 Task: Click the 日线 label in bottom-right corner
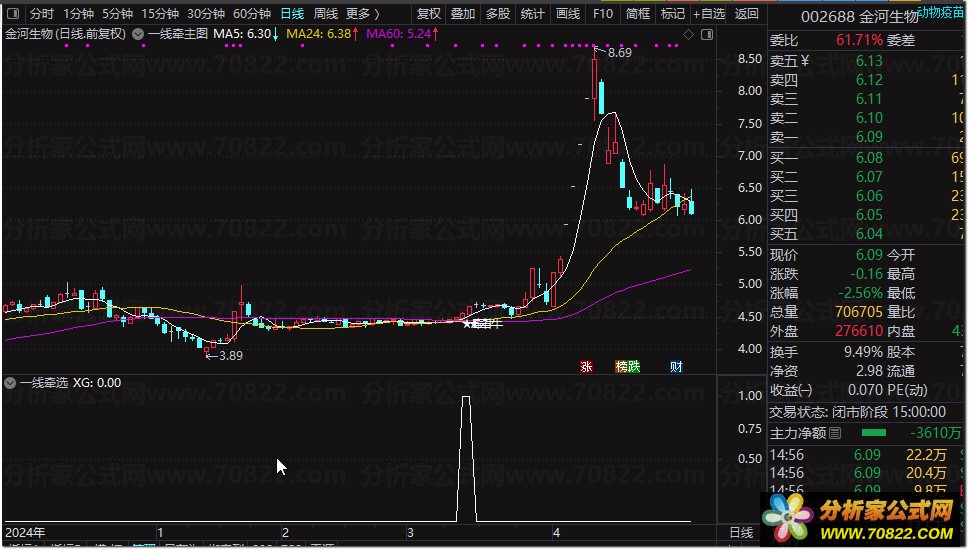pyautogui.click(x=741, y=533)
